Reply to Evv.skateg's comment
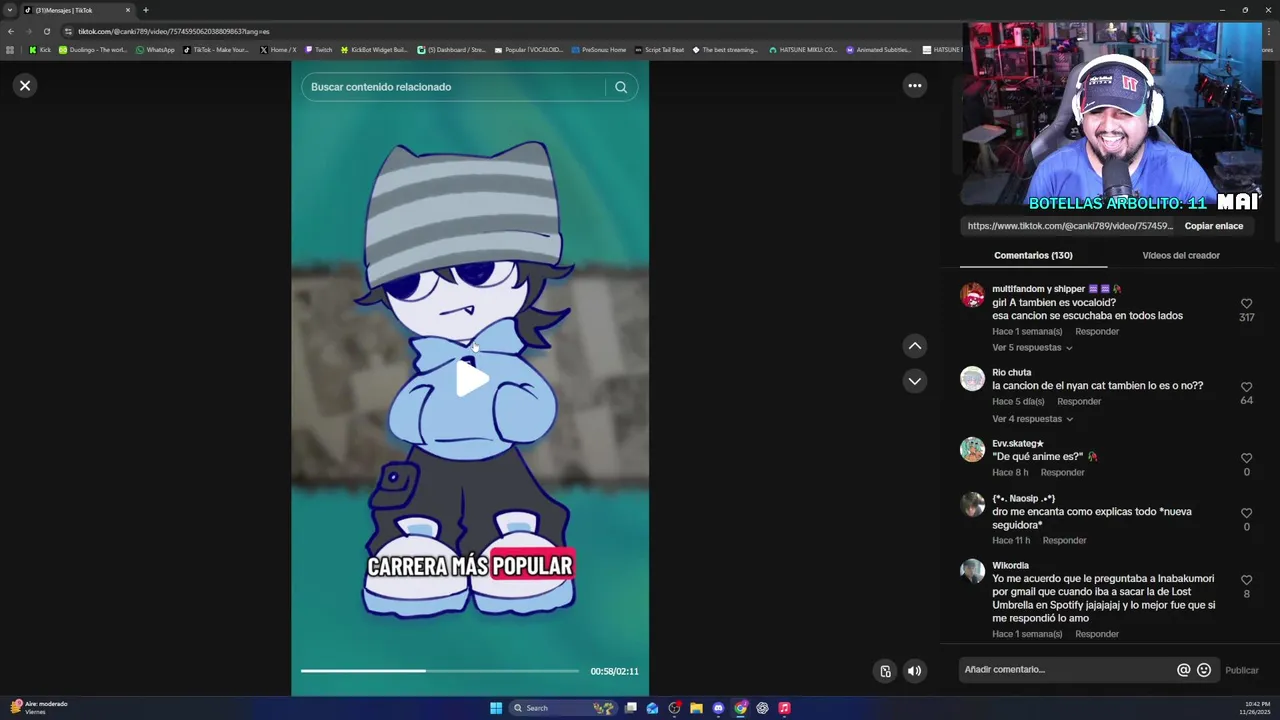Image resolution: width=1280 pixels, height=720 pixels. (1062, 473)
